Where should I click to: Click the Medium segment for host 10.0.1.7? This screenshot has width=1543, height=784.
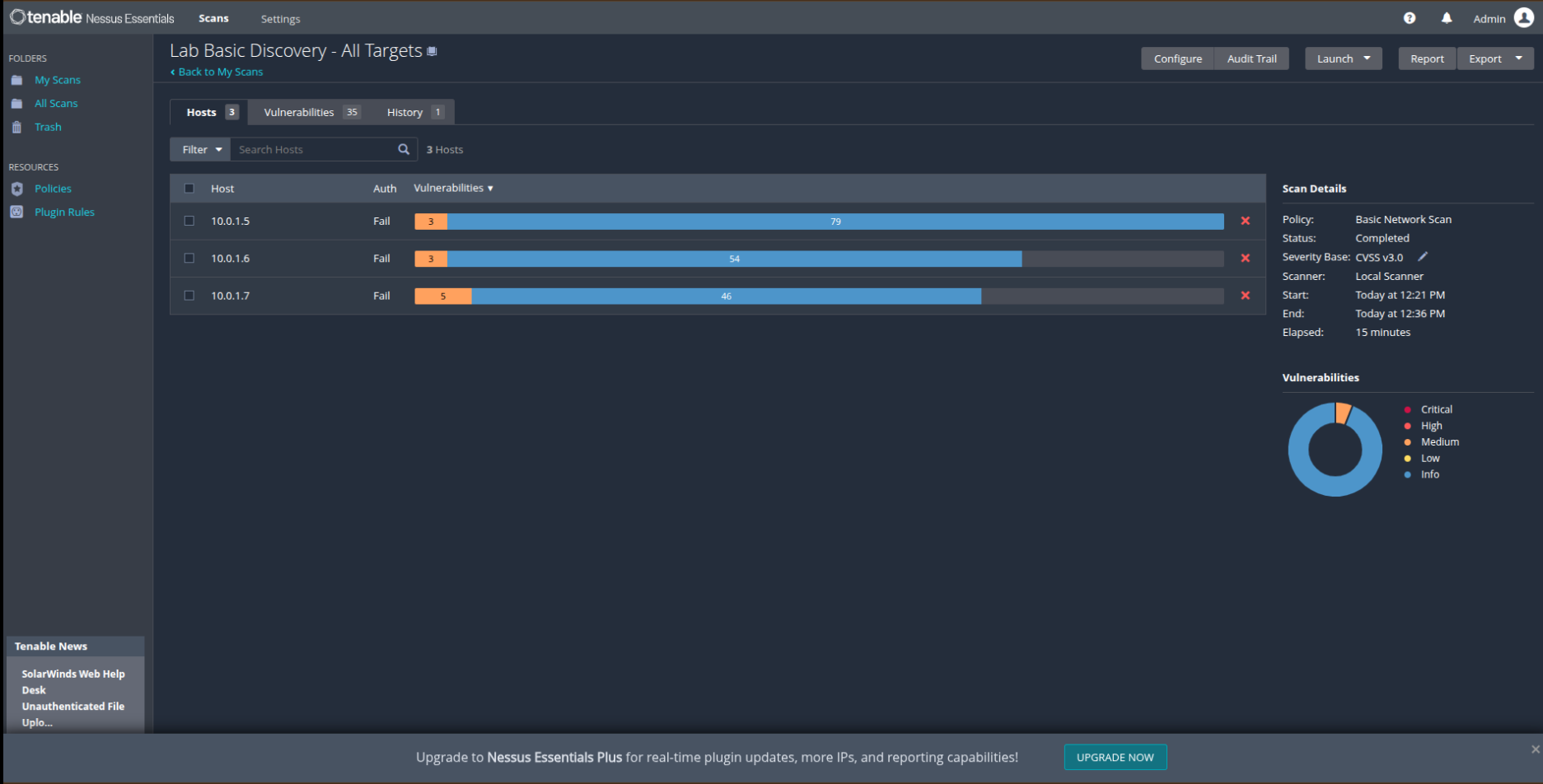[443, 296]
